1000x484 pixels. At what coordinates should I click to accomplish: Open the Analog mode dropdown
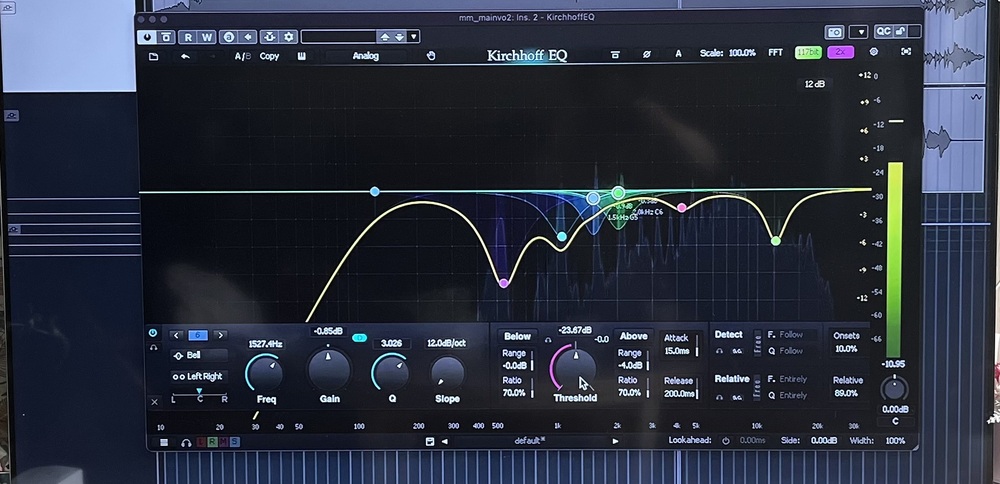pos(365,56)
